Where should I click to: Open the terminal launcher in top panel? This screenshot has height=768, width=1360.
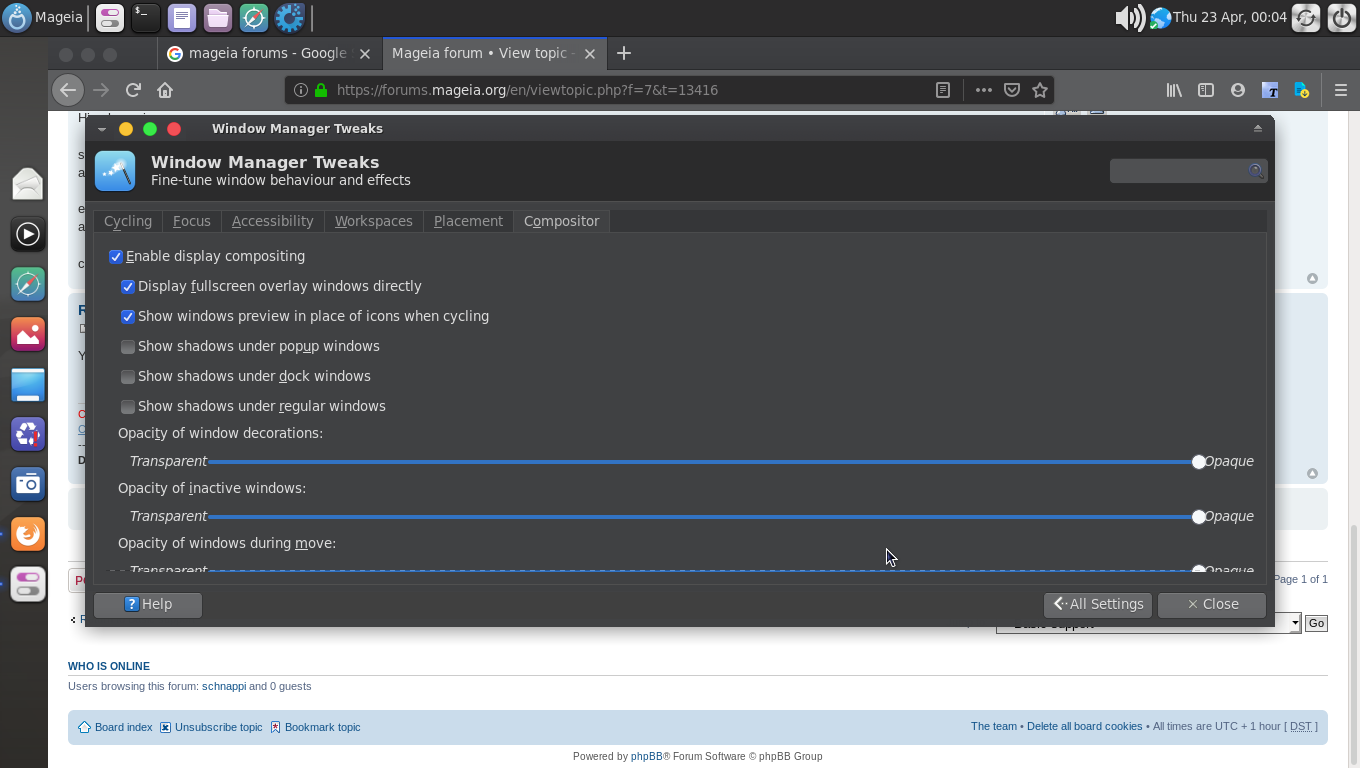click(x=145, y=17)
